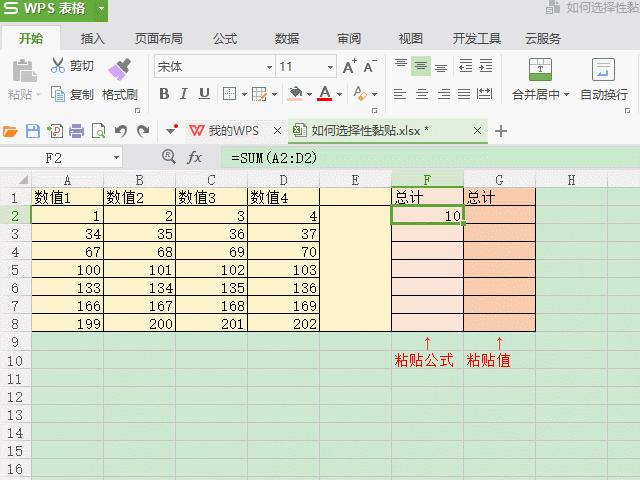
Task: Open the 开发工具 tab
Action: click(x=477, y=39)
